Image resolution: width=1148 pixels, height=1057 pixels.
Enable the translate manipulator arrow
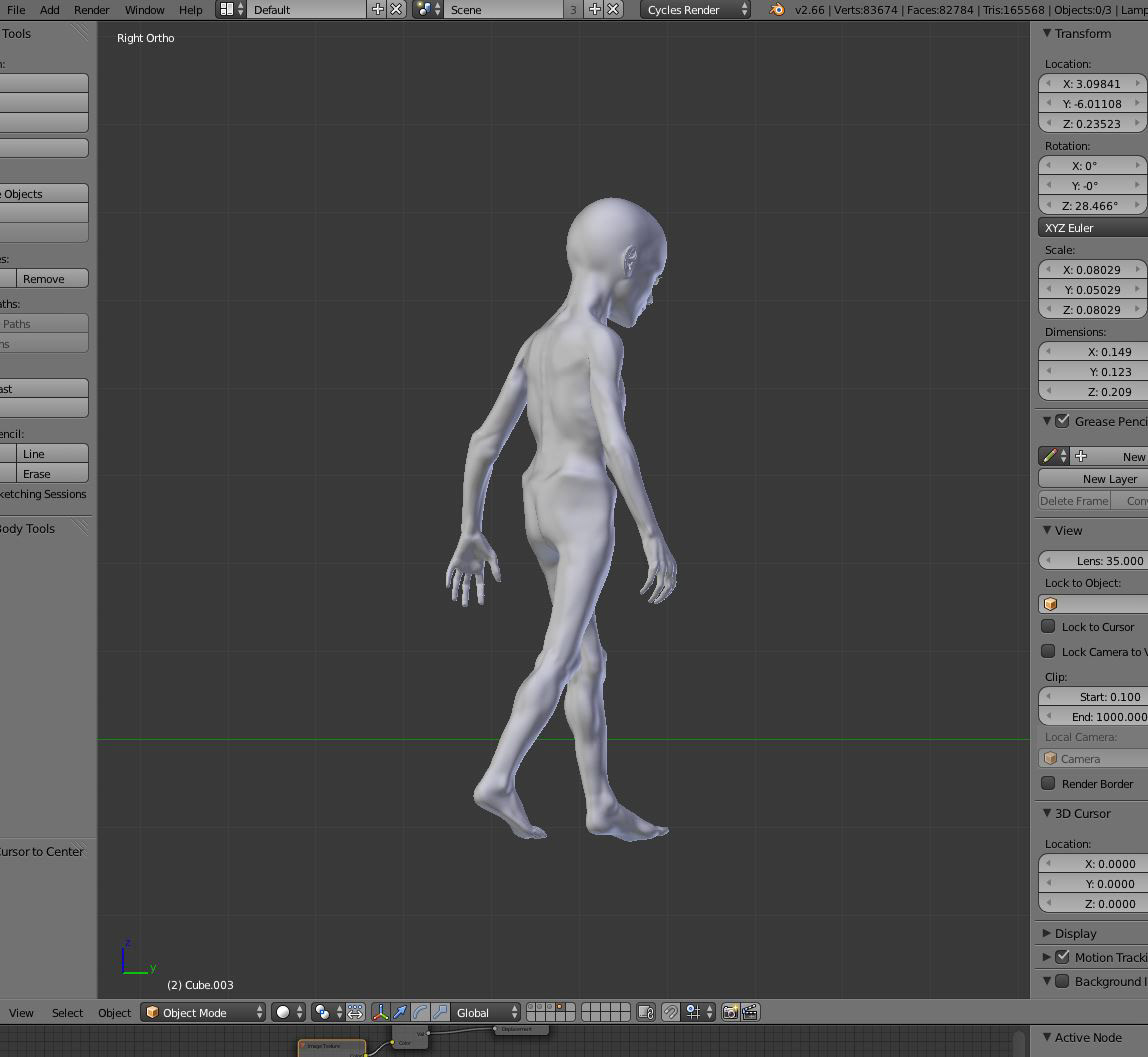click(400, 1012)
